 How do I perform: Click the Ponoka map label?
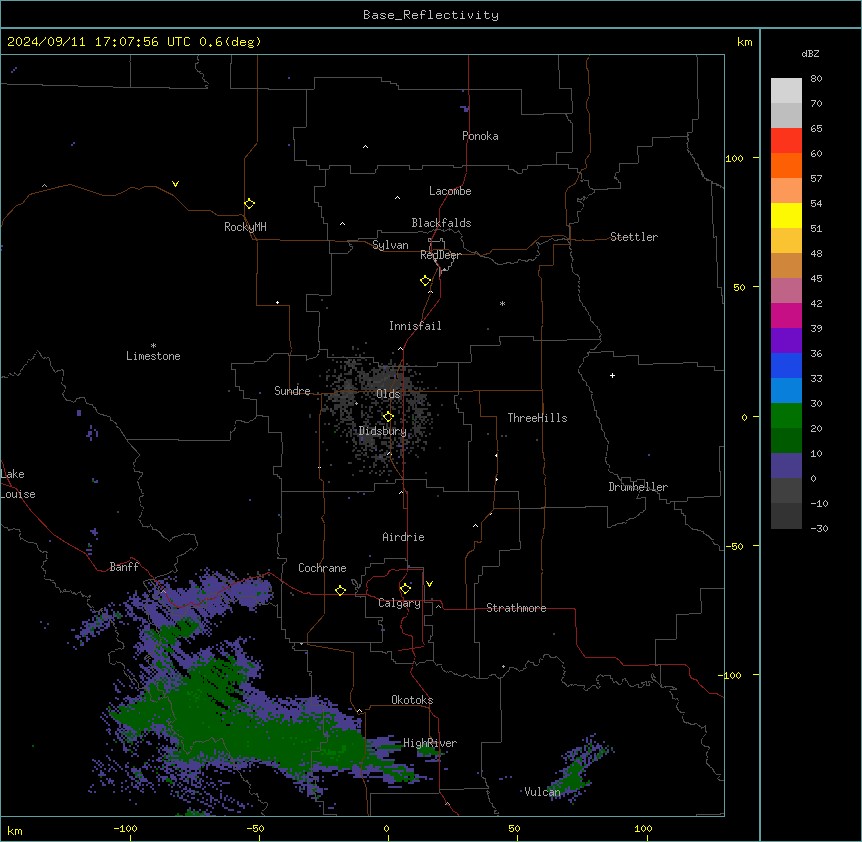tap(480, 136)
